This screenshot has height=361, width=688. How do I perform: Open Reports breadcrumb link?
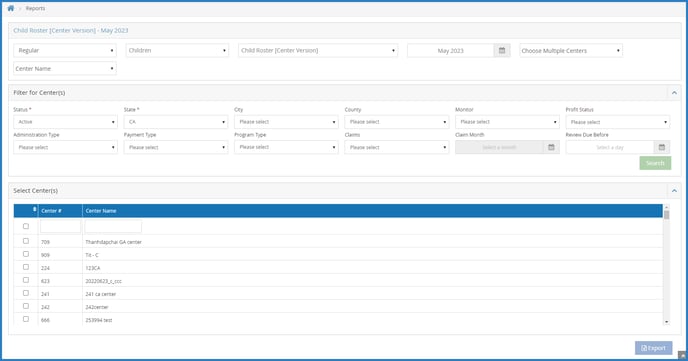point(35,8)
